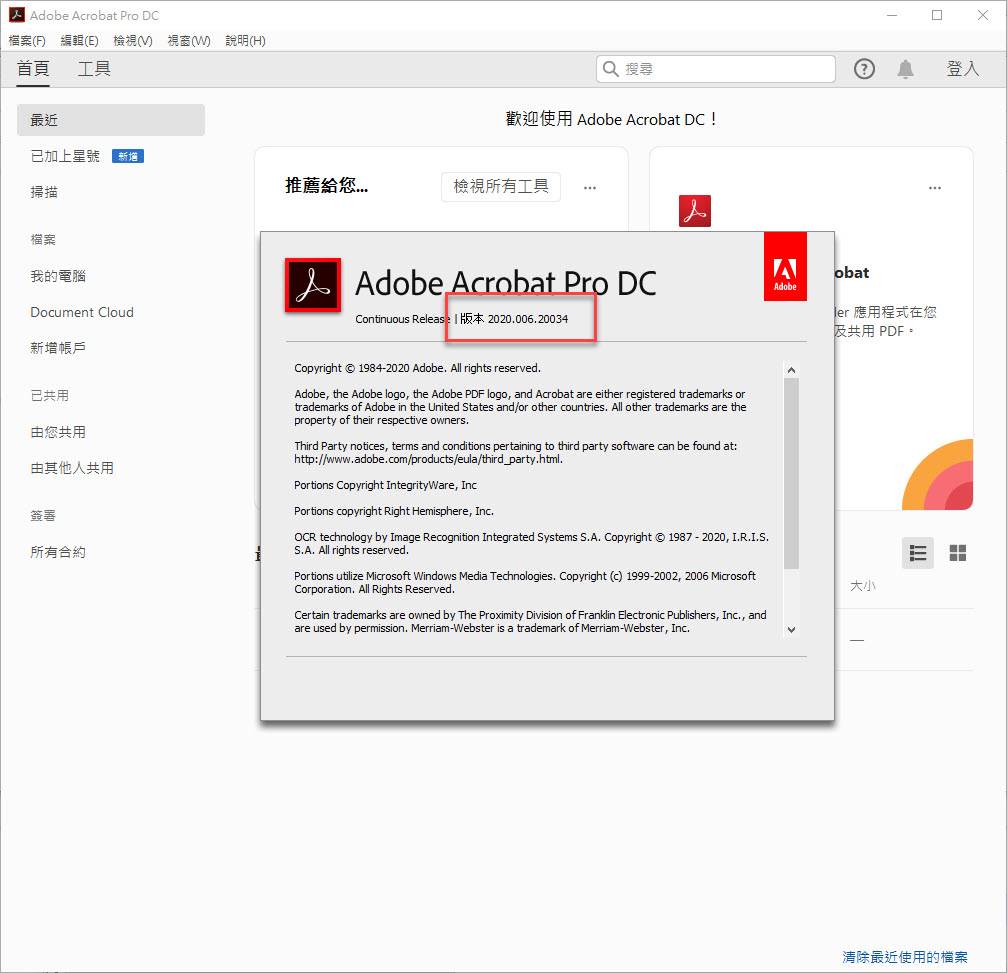
Task: Select 新增帳戶 in the sidebar
Action: 58,348
